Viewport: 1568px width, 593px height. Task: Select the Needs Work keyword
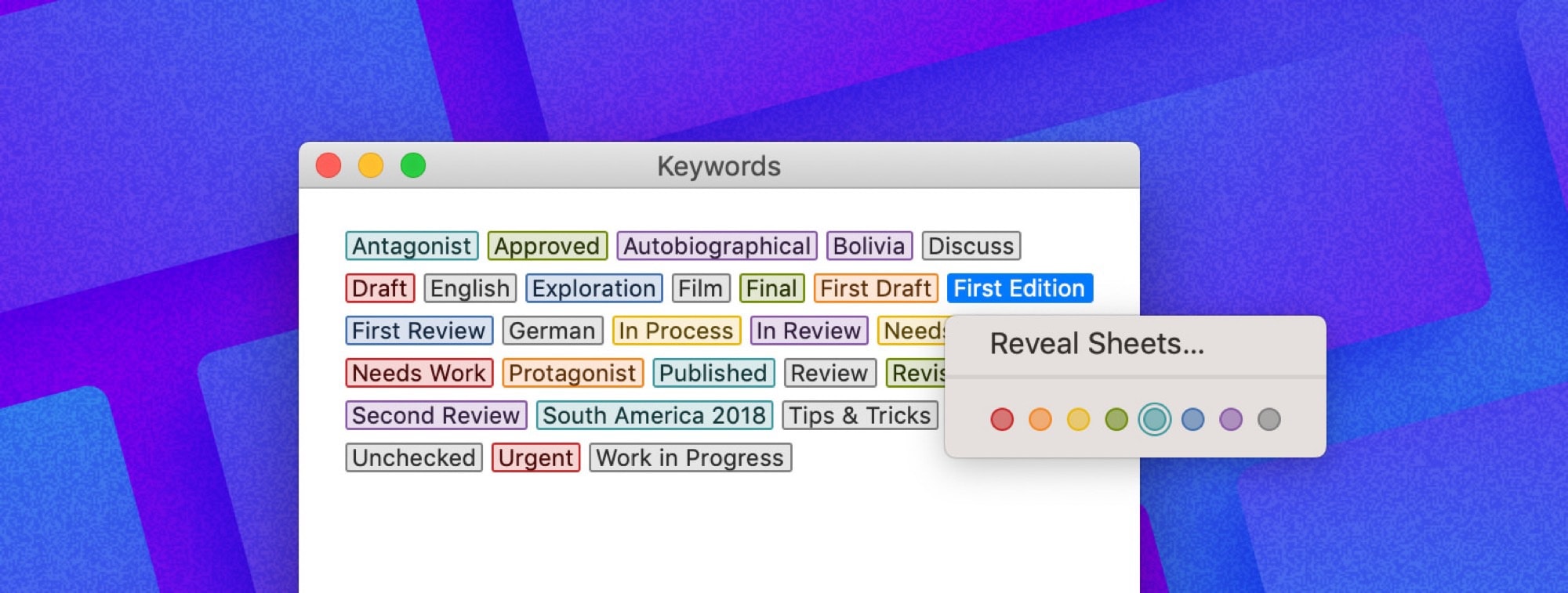(x=419, y=373)
